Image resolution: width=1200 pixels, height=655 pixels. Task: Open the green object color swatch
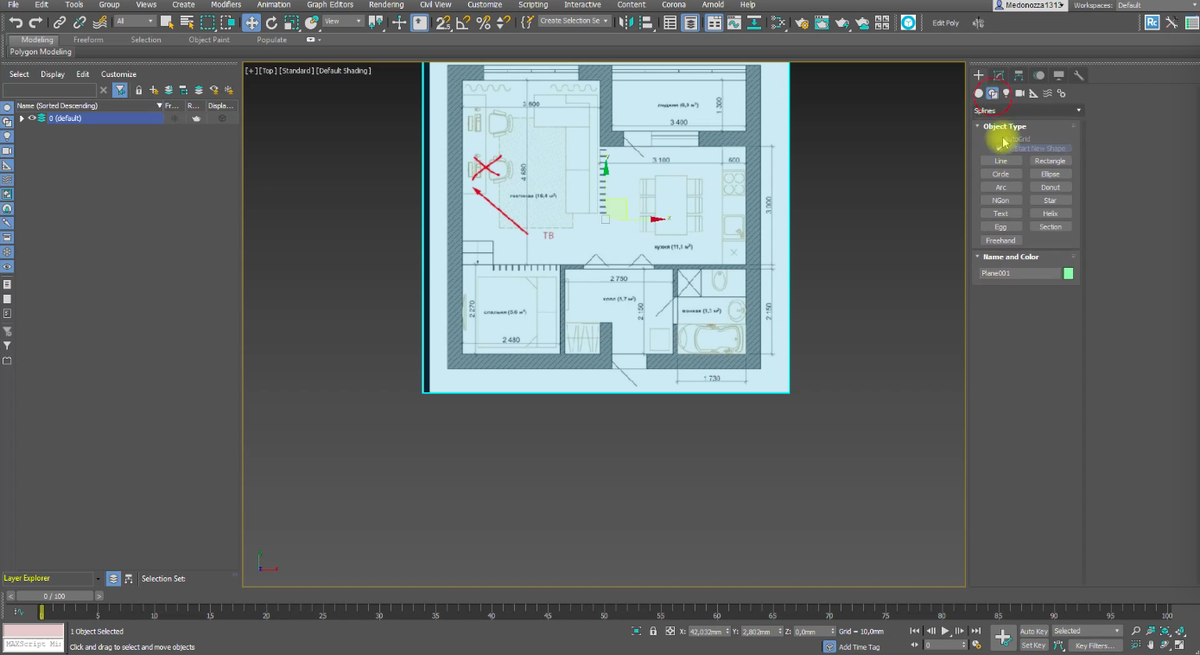coord(1068,273)
